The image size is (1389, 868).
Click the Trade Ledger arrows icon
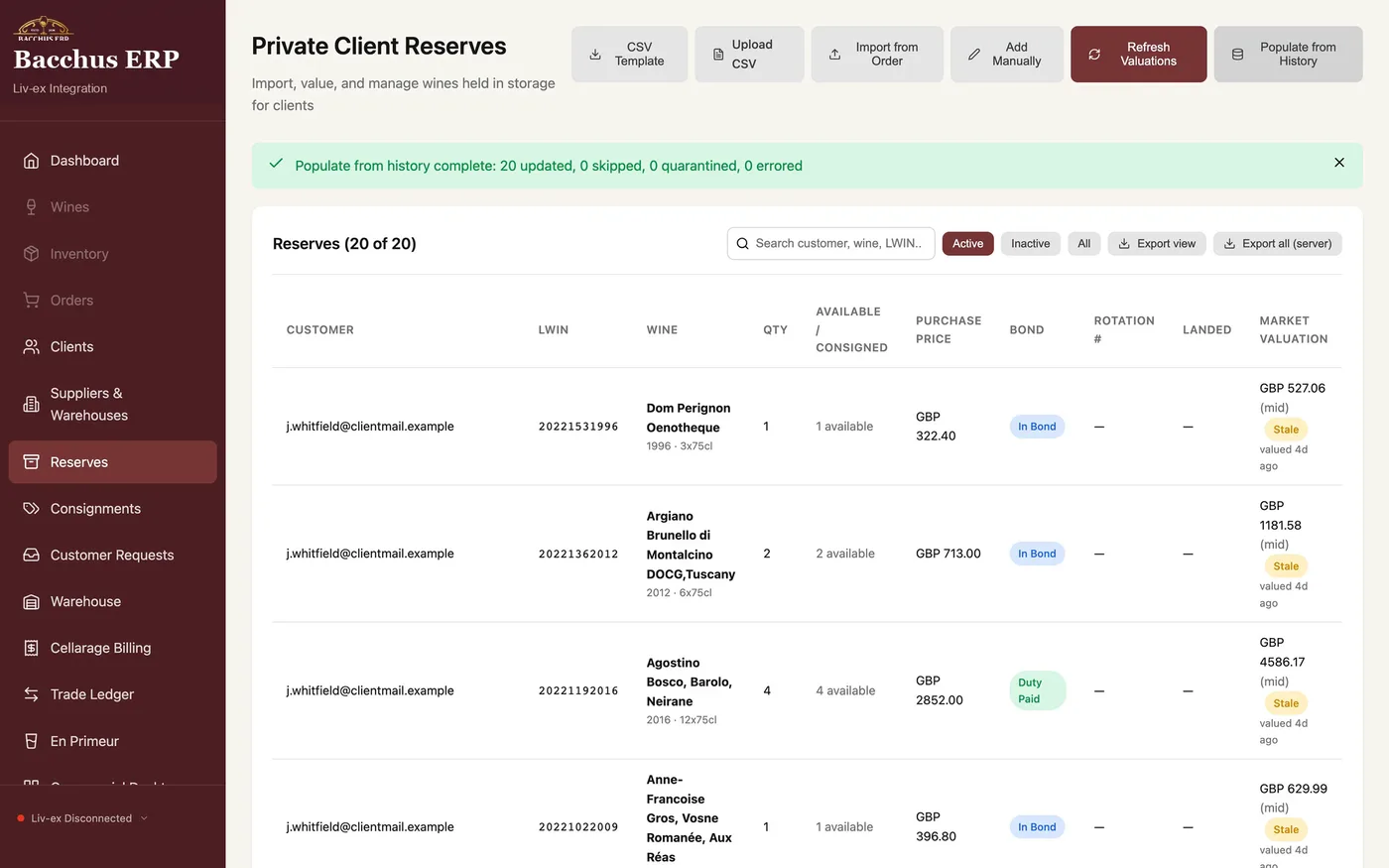[32, 695]
